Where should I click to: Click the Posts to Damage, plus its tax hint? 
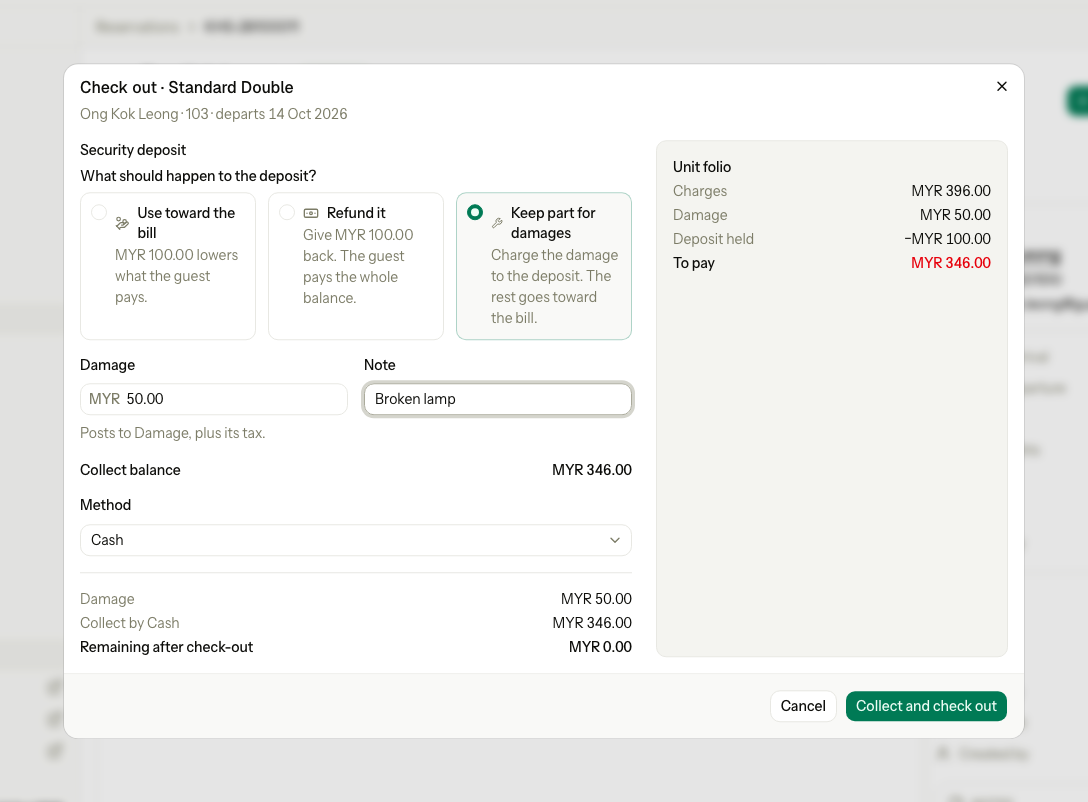click(173, 433)
